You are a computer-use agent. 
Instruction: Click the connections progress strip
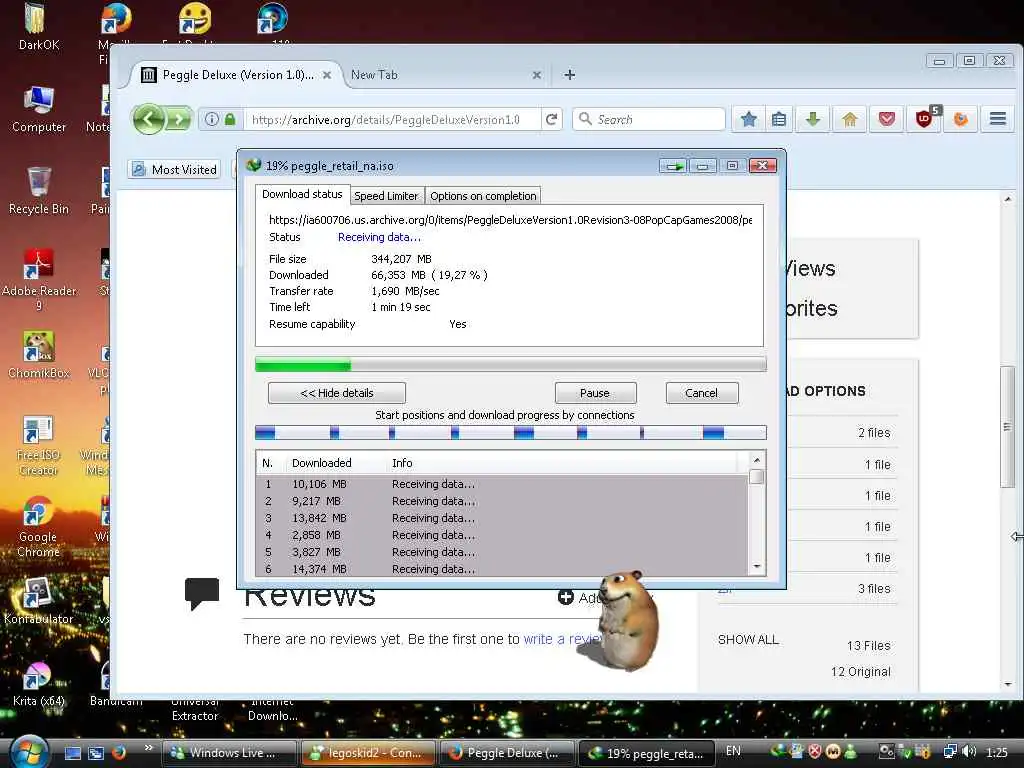point(511,432)
